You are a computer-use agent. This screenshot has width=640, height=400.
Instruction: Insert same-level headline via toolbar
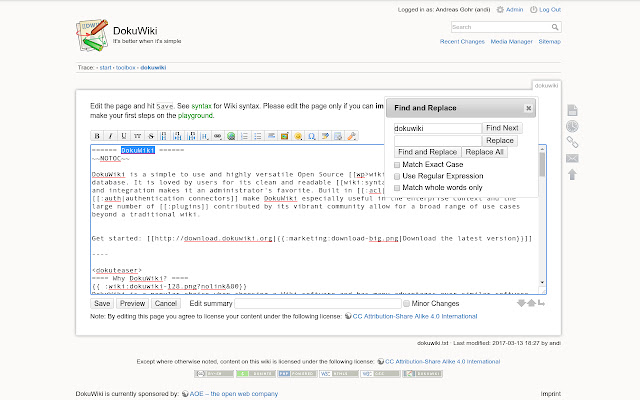coord(164,136)
